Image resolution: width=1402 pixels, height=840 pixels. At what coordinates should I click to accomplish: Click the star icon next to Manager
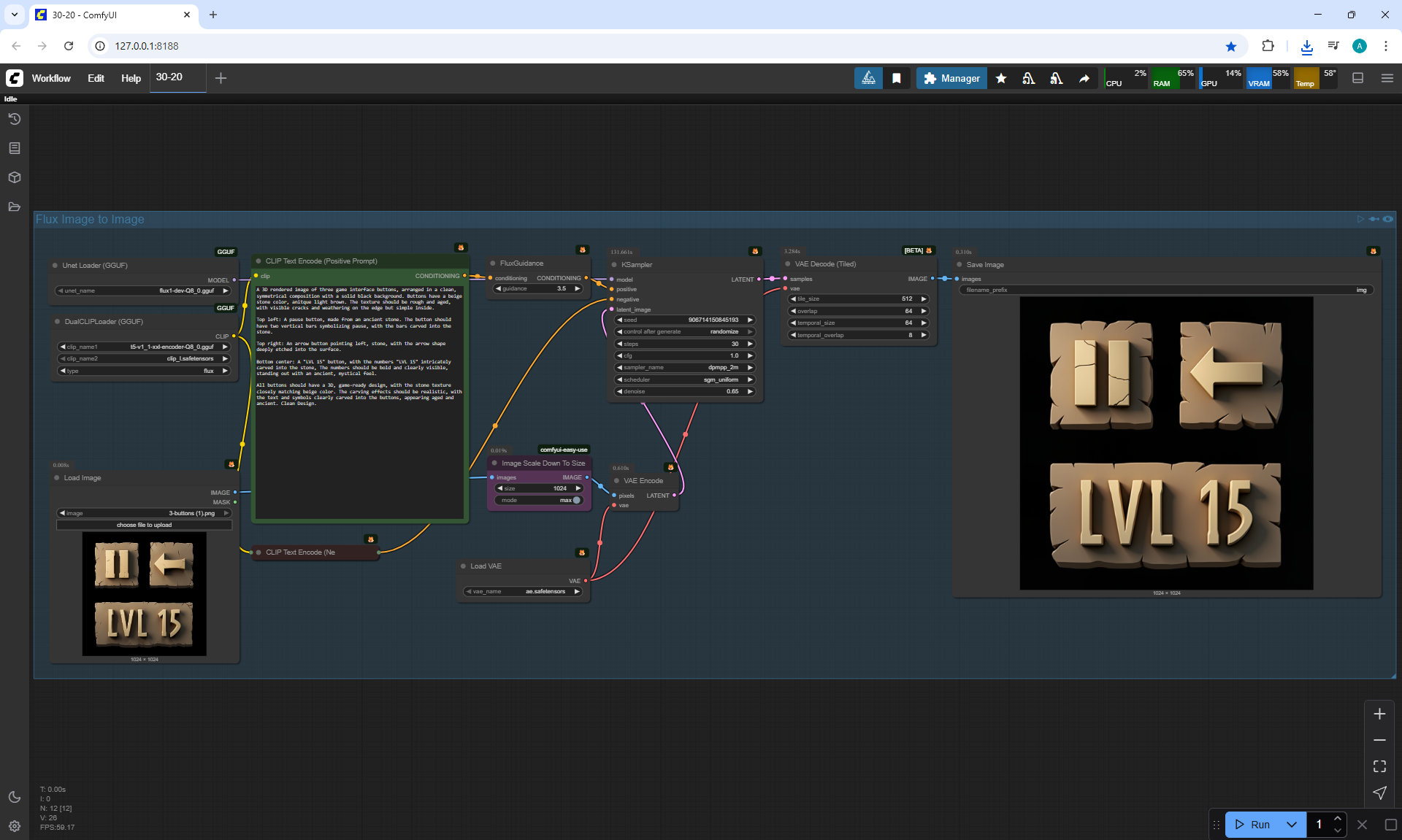[1001, 78]
